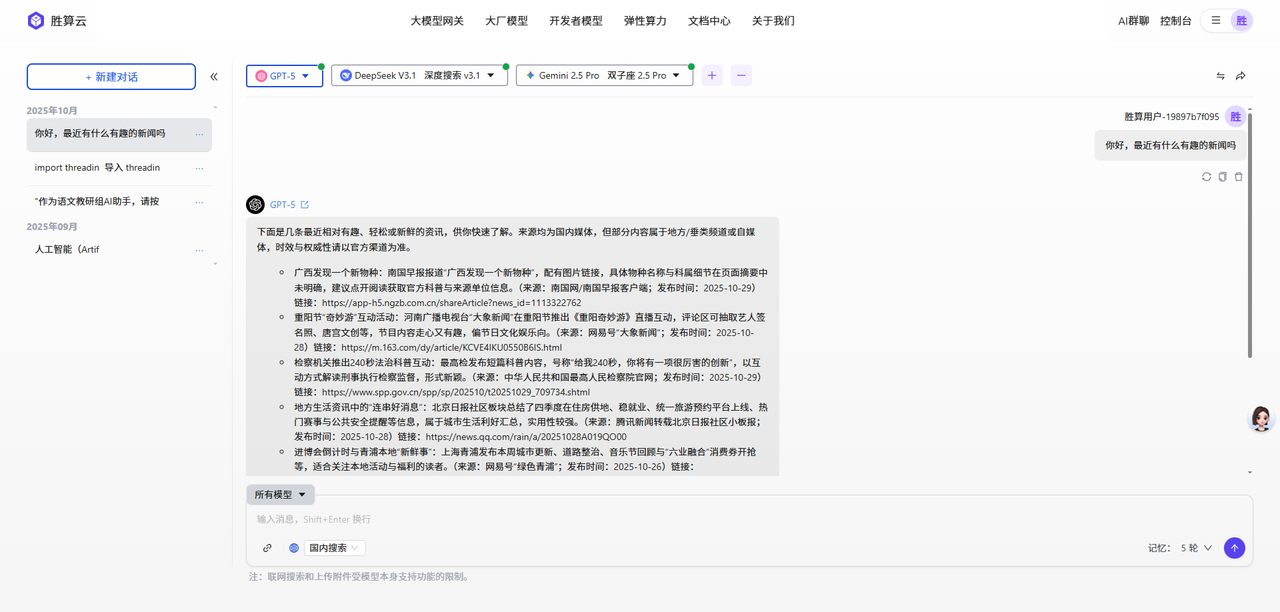The image size is (1280, 612).
Task: Click the 控制台 link
Action: pos(1176,20)
